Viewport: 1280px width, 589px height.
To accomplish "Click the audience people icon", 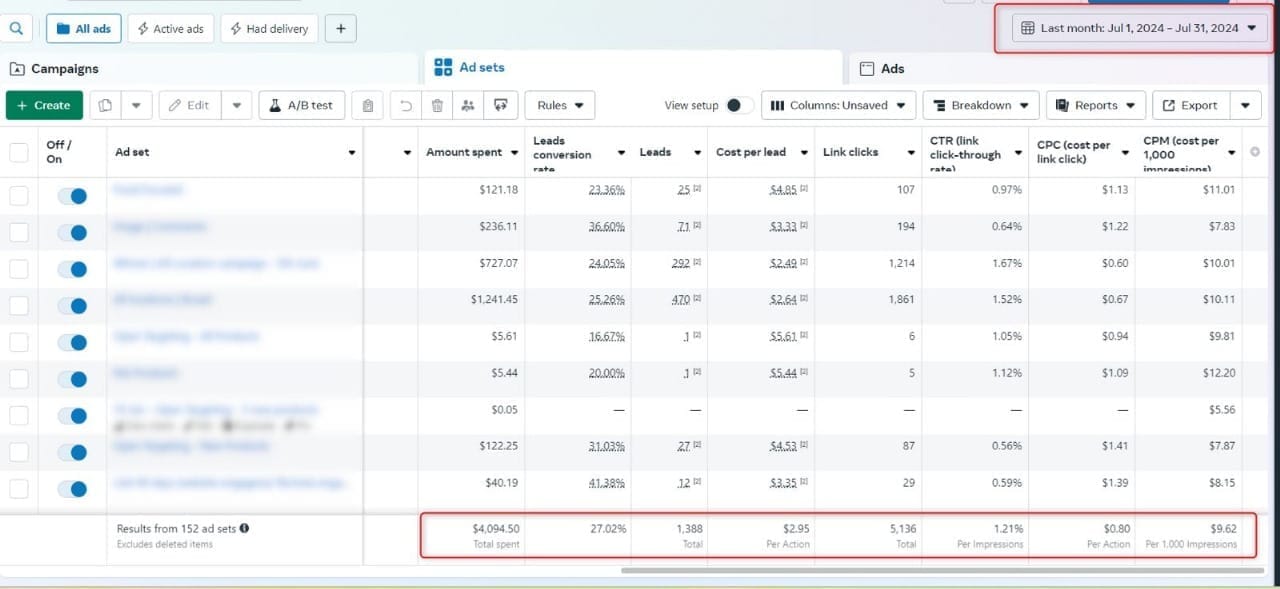I will (x=468, y=105).
